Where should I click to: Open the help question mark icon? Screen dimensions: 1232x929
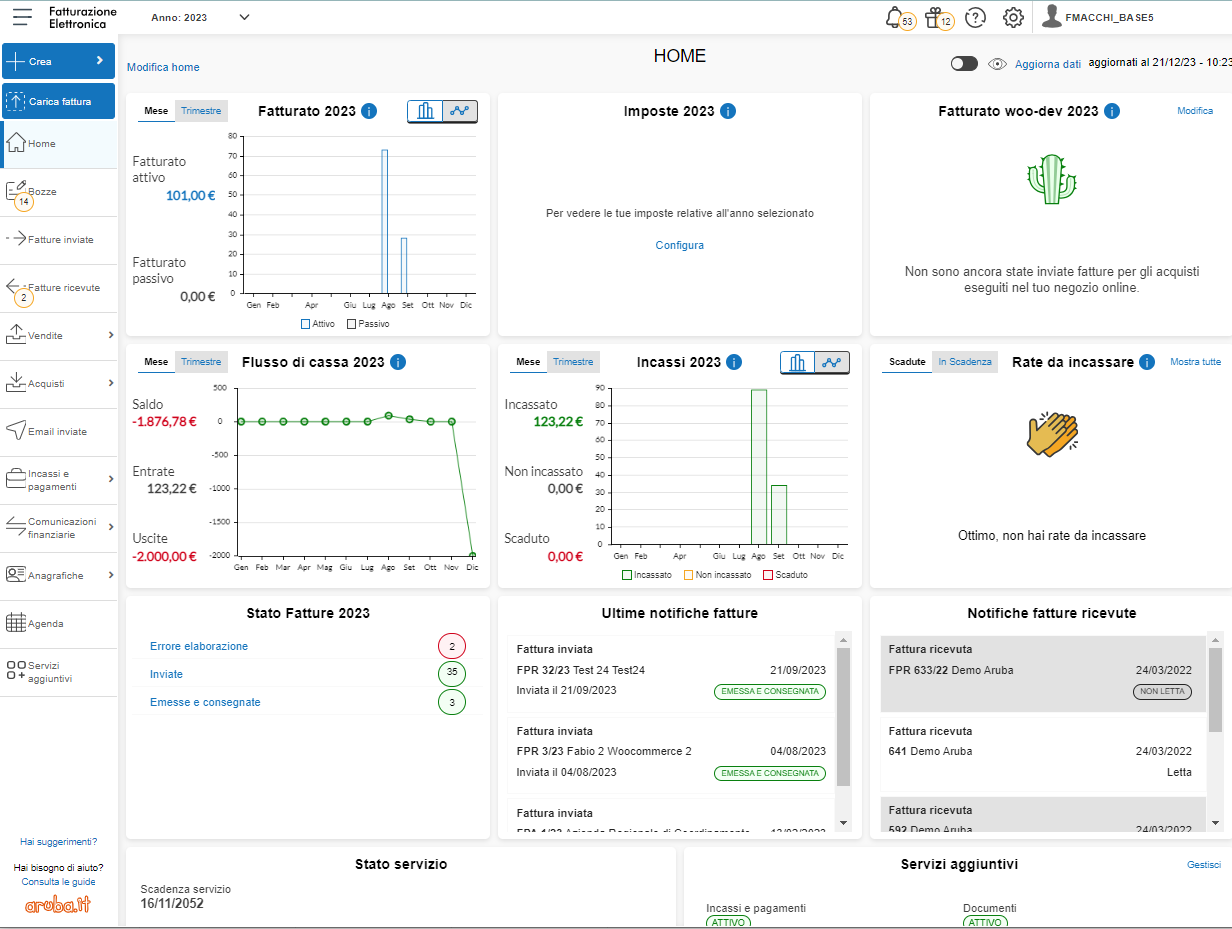[975, 17]
